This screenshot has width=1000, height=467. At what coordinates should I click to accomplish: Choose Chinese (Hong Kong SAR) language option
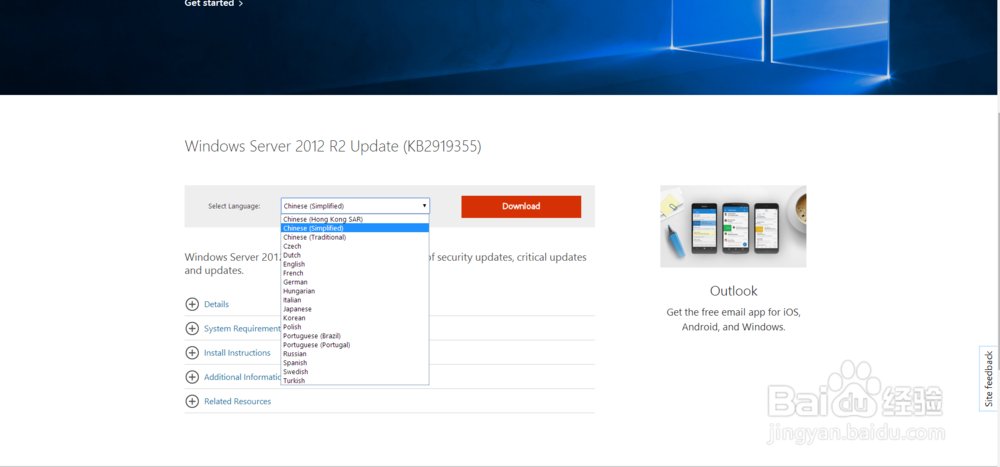coord(355,219)
